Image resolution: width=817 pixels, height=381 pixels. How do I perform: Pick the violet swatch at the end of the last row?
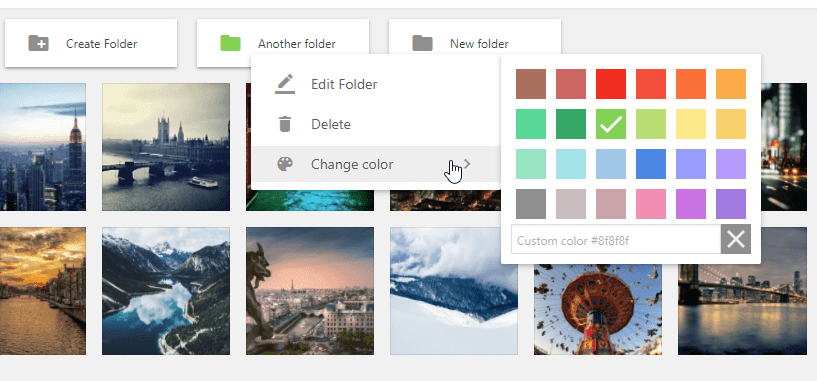pos(731,204)
